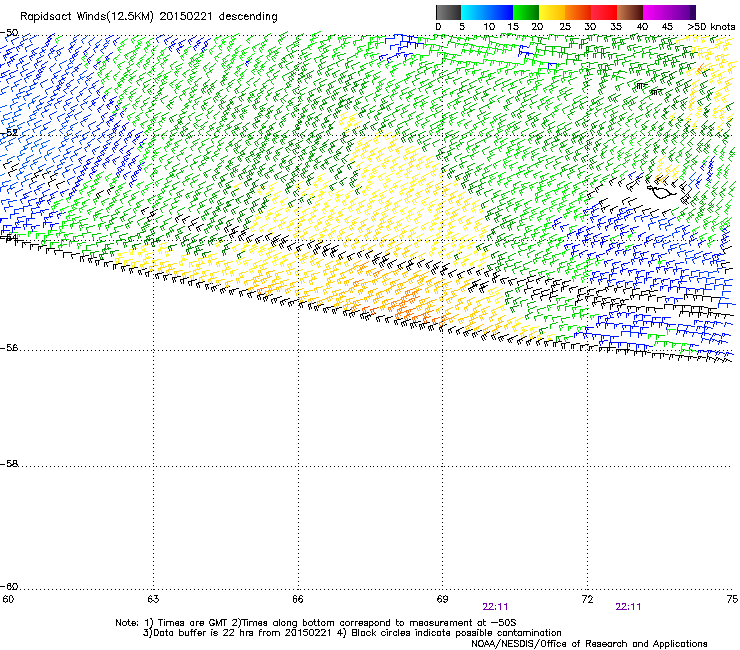
Task: Click the '75' longitude axis label
Action: click(732, 599)
